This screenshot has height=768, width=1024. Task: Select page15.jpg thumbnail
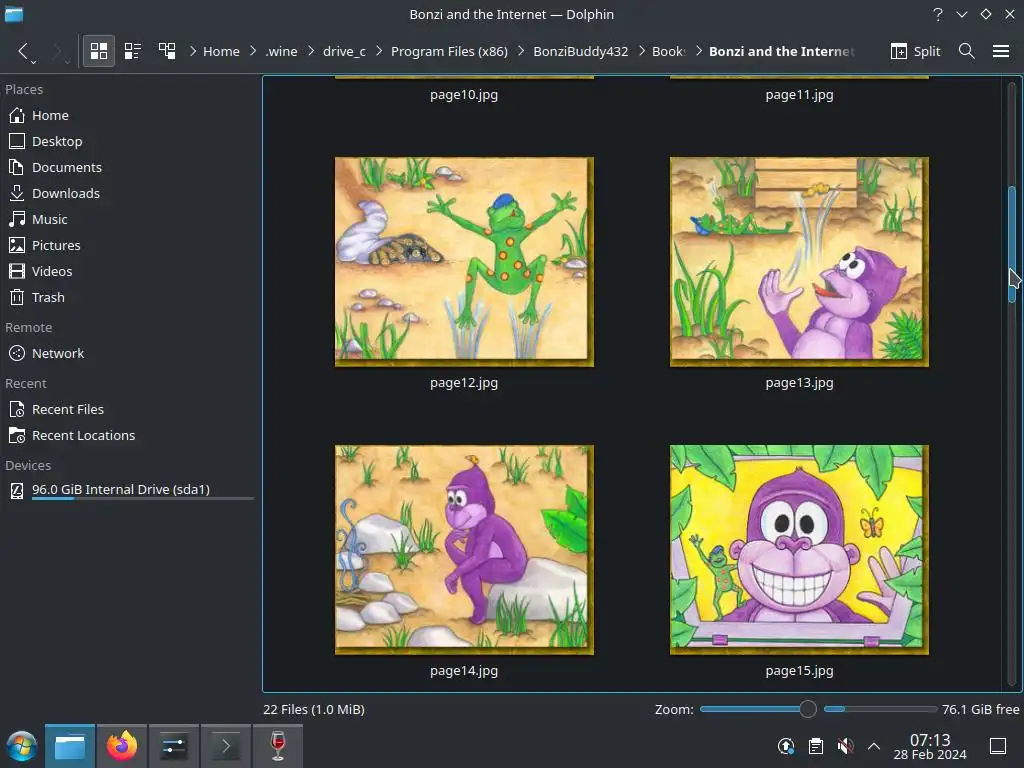click(799, 550)
